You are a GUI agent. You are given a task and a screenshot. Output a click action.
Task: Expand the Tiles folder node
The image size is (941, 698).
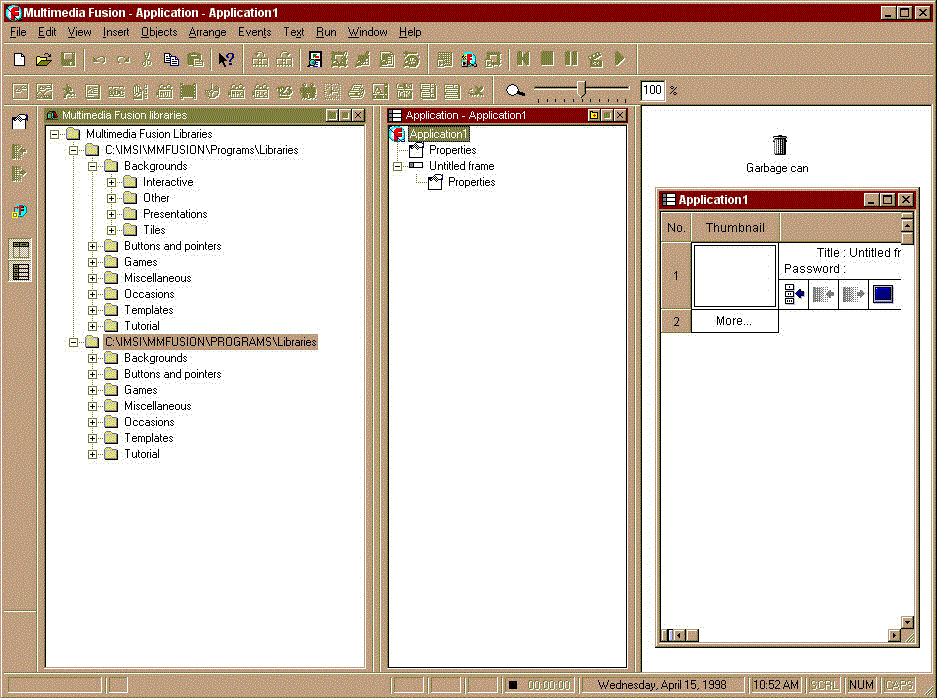(112, 230)
